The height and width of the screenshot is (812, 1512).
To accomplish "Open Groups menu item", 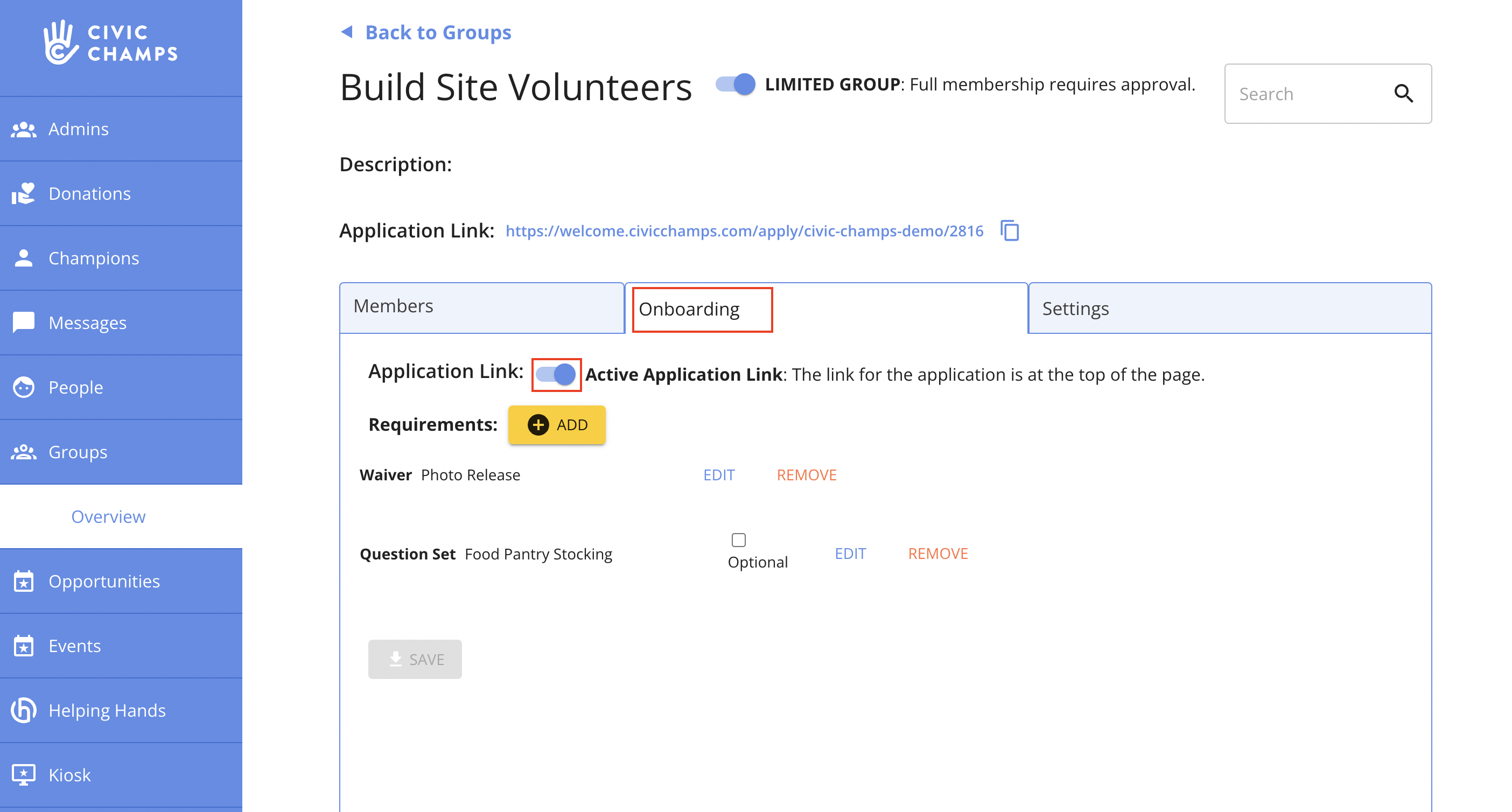I will click(121, 452).
